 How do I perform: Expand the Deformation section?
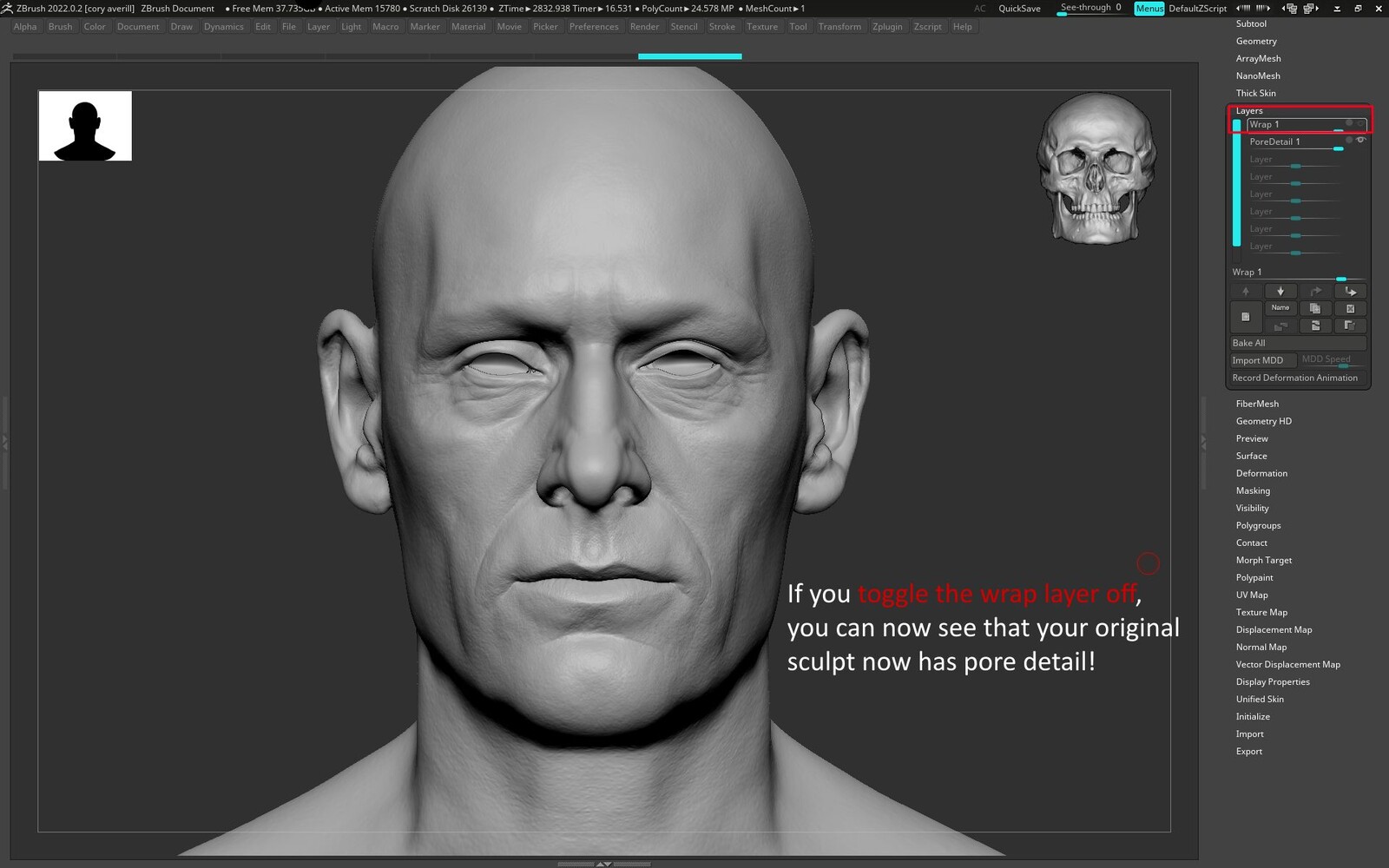coord(1261,474)
